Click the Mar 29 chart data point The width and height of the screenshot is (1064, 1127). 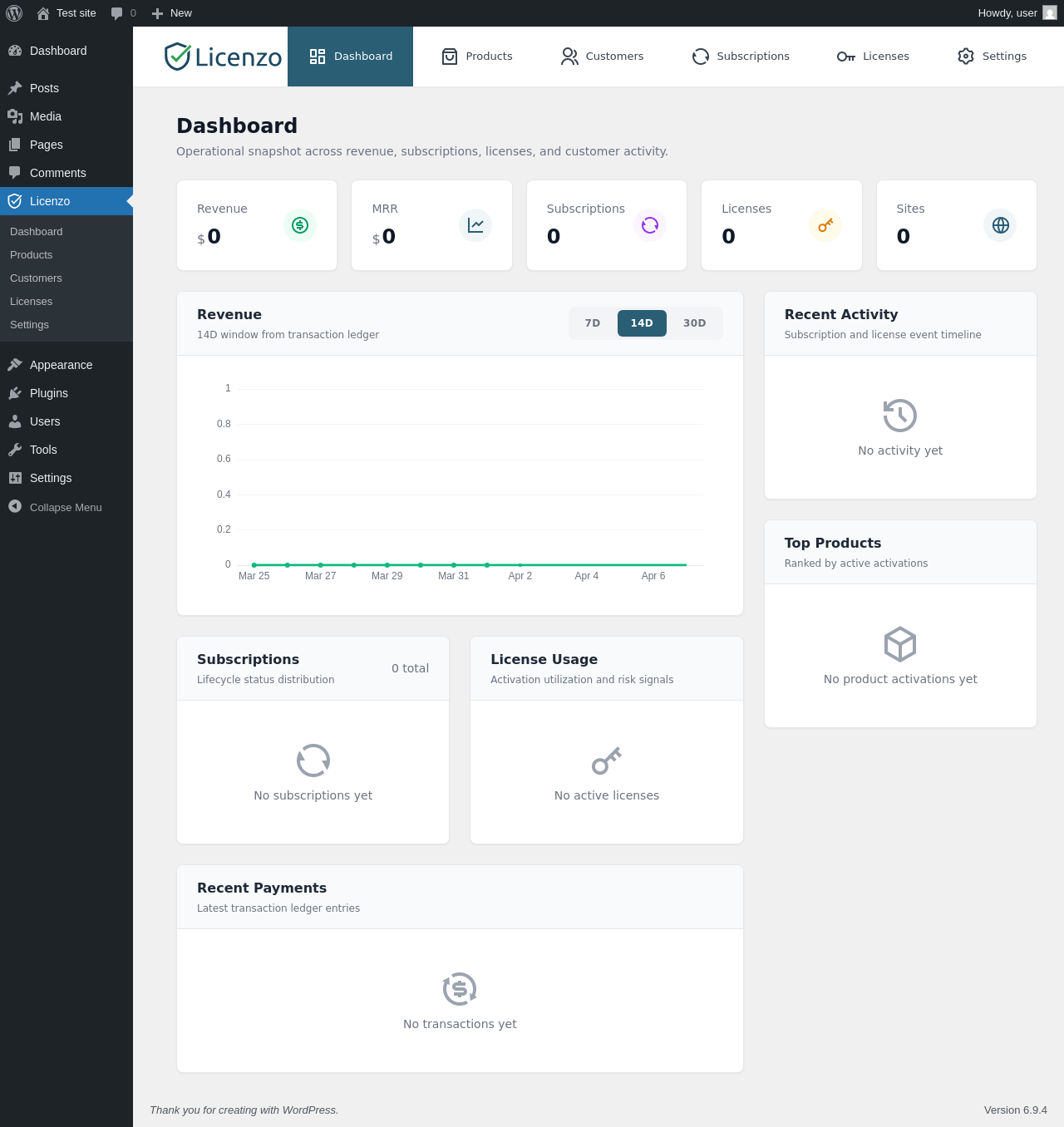pos(387,565)
